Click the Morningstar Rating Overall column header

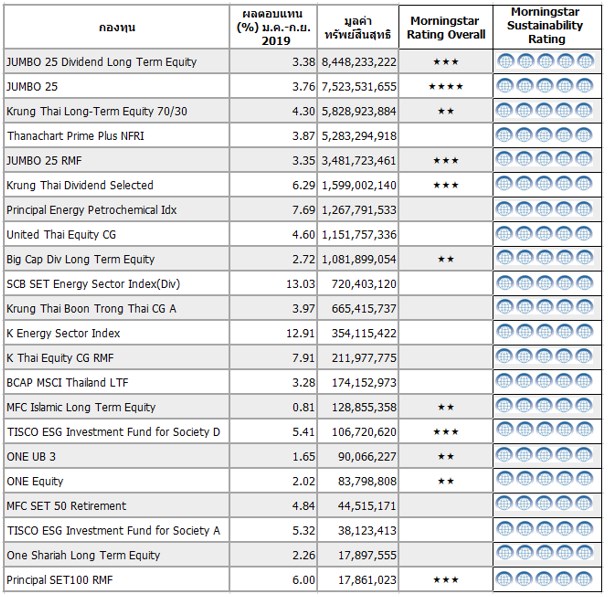coord(446,27)
